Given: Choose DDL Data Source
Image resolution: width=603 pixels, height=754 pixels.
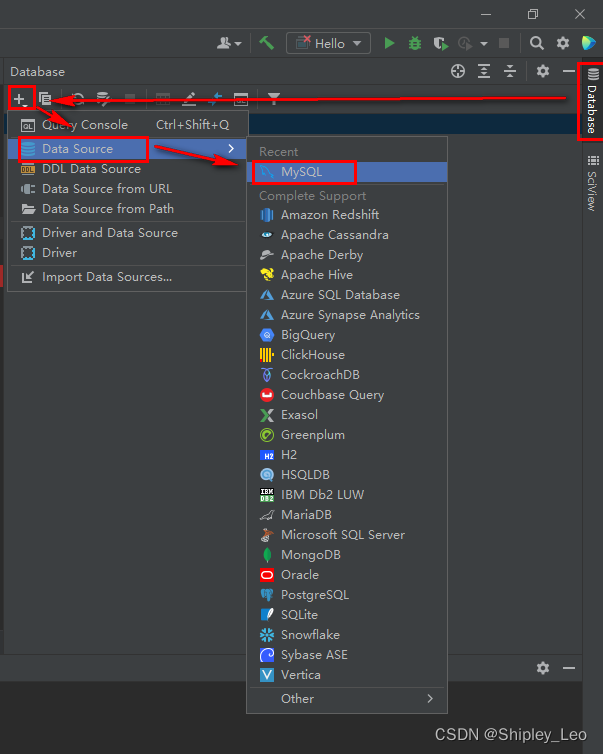Looking at the screenshot, I should click(127, 169).
